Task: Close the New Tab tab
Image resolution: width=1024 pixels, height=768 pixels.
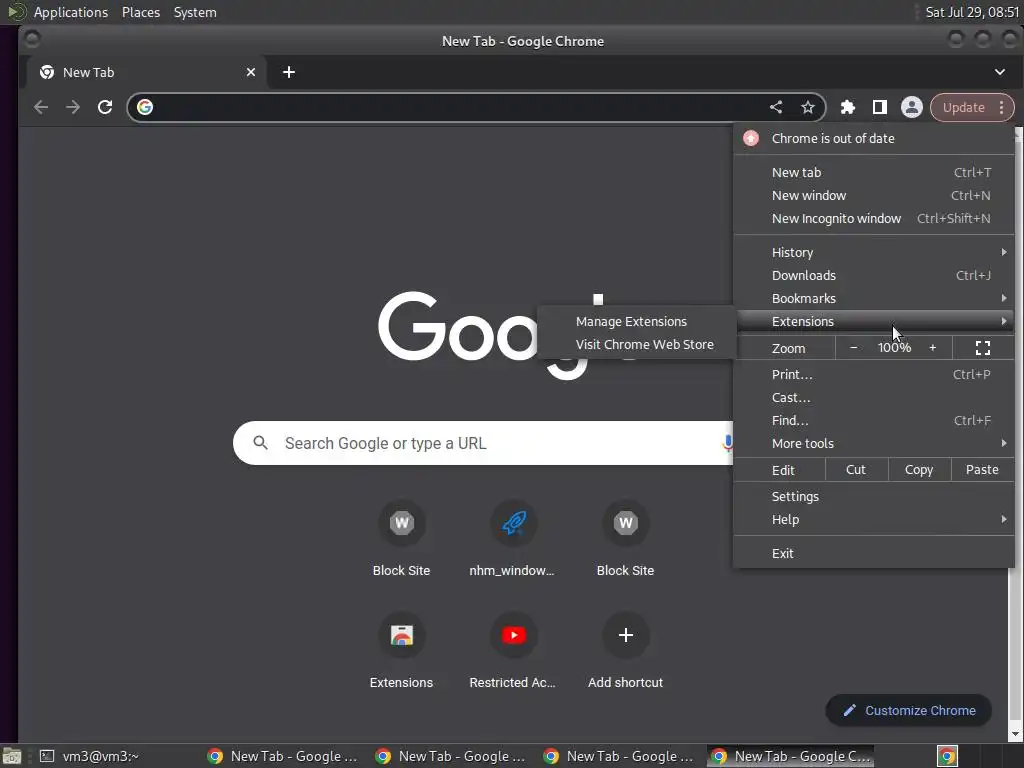Action: pos(251,72)
